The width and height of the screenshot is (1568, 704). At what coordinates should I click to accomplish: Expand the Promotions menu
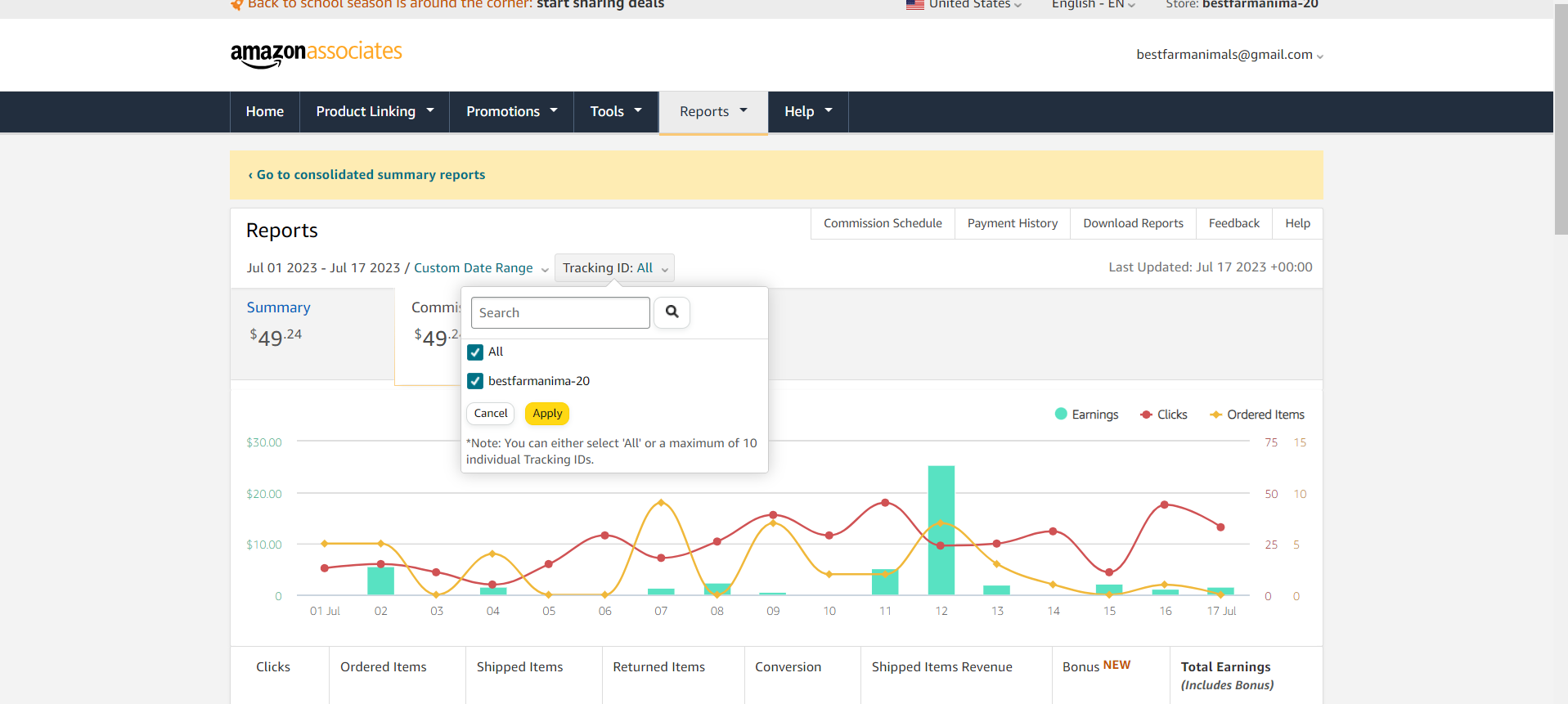click(x=512, y=112)
